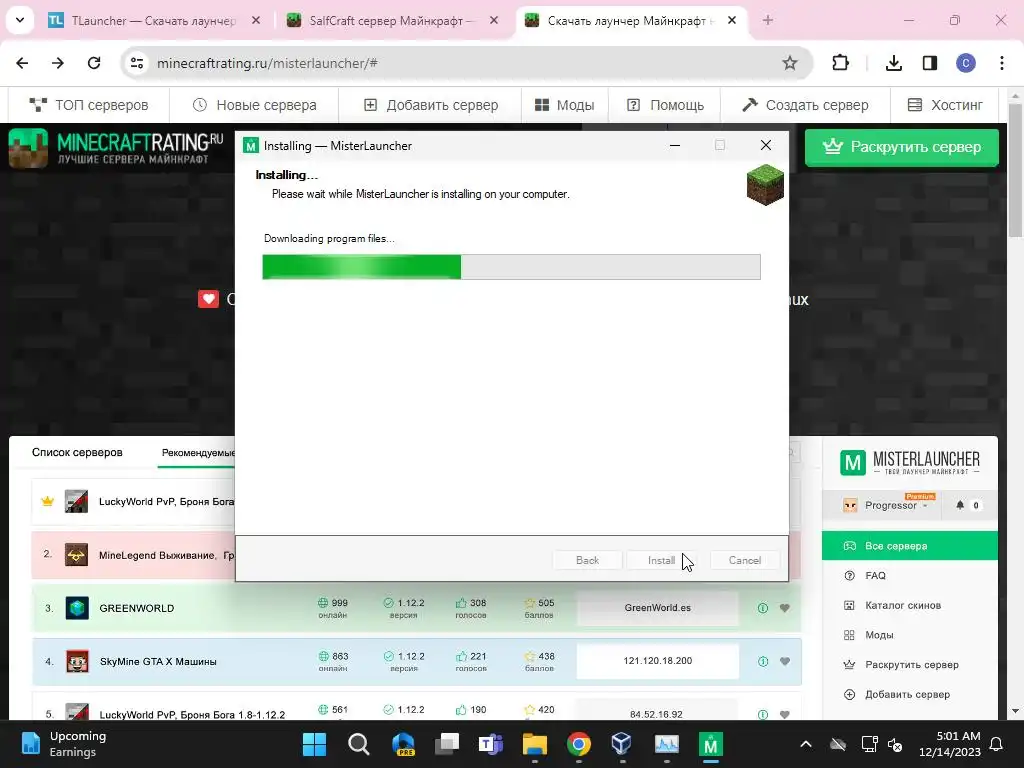Click the browser forward arrow
Screen dimensions: 1024x768
[58, 63]
